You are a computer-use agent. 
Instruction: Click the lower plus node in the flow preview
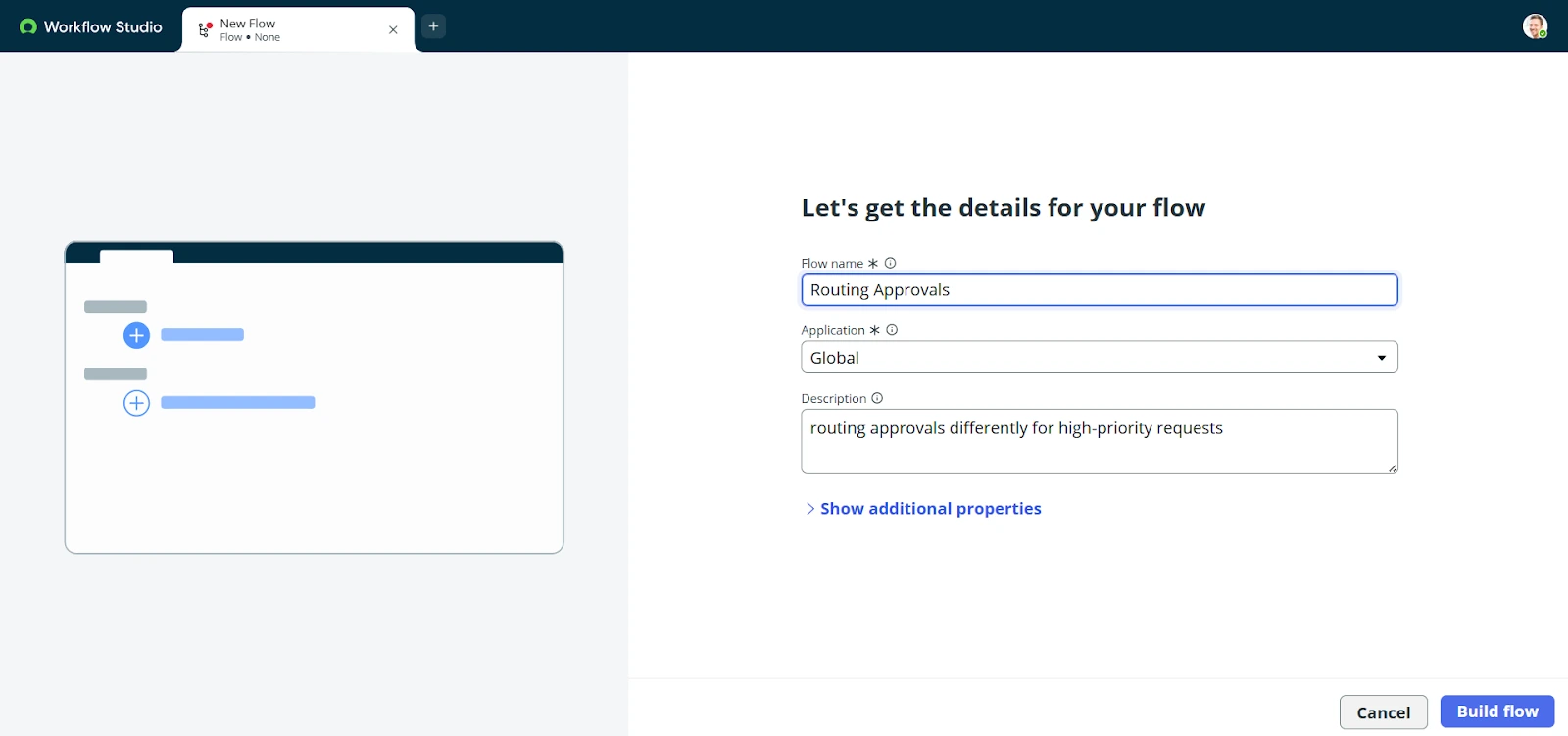coord(136,402)
